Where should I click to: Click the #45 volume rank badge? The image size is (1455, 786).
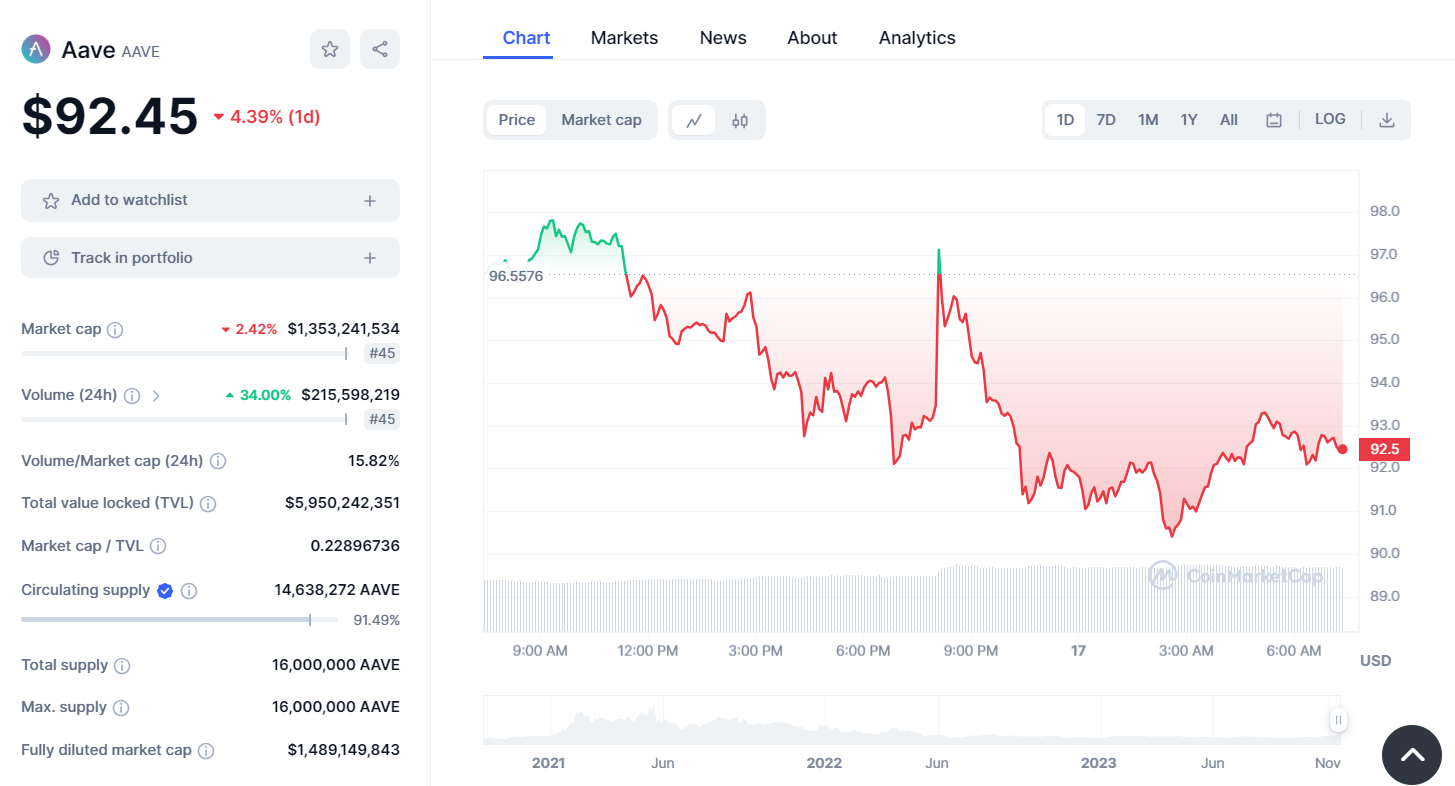click(x=382, y=419)
